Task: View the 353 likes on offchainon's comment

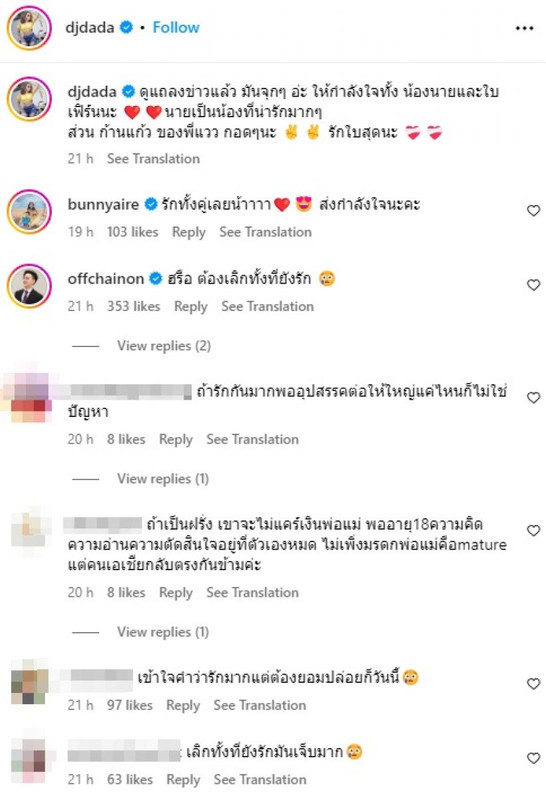Action: click(x=133, y=307)
